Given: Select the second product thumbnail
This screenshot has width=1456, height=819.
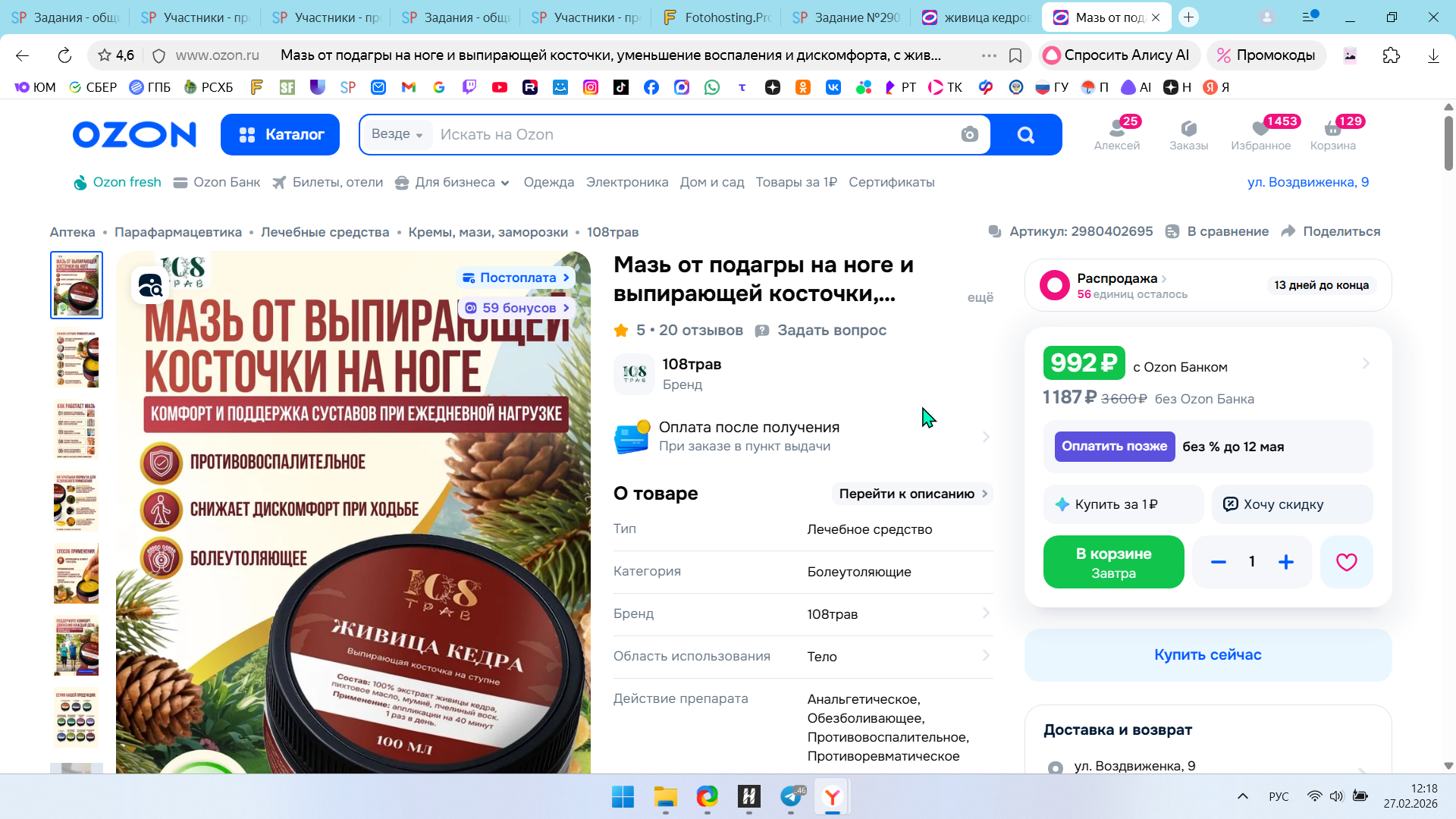Looking at the screenshot, I should [x=77, y=359].
